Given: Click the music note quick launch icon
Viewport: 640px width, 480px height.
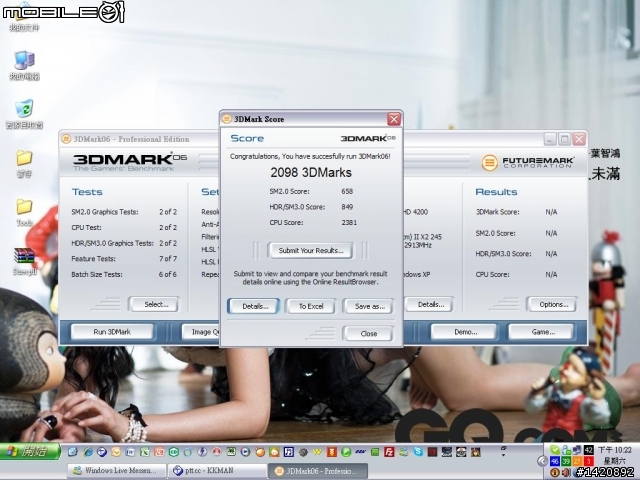Looking at the screenshot, I should (289, 452).
